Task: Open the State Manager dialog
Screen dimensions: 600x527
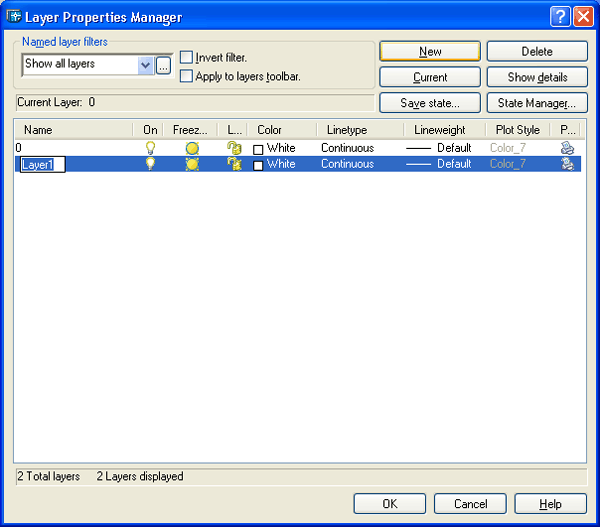Action: [x=537, y=103]
